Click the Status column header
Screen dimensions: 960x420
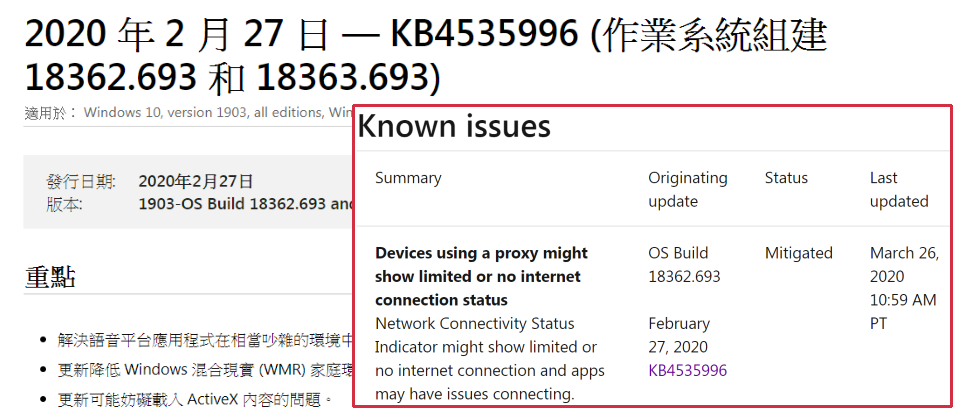click(x=786, y=178)
